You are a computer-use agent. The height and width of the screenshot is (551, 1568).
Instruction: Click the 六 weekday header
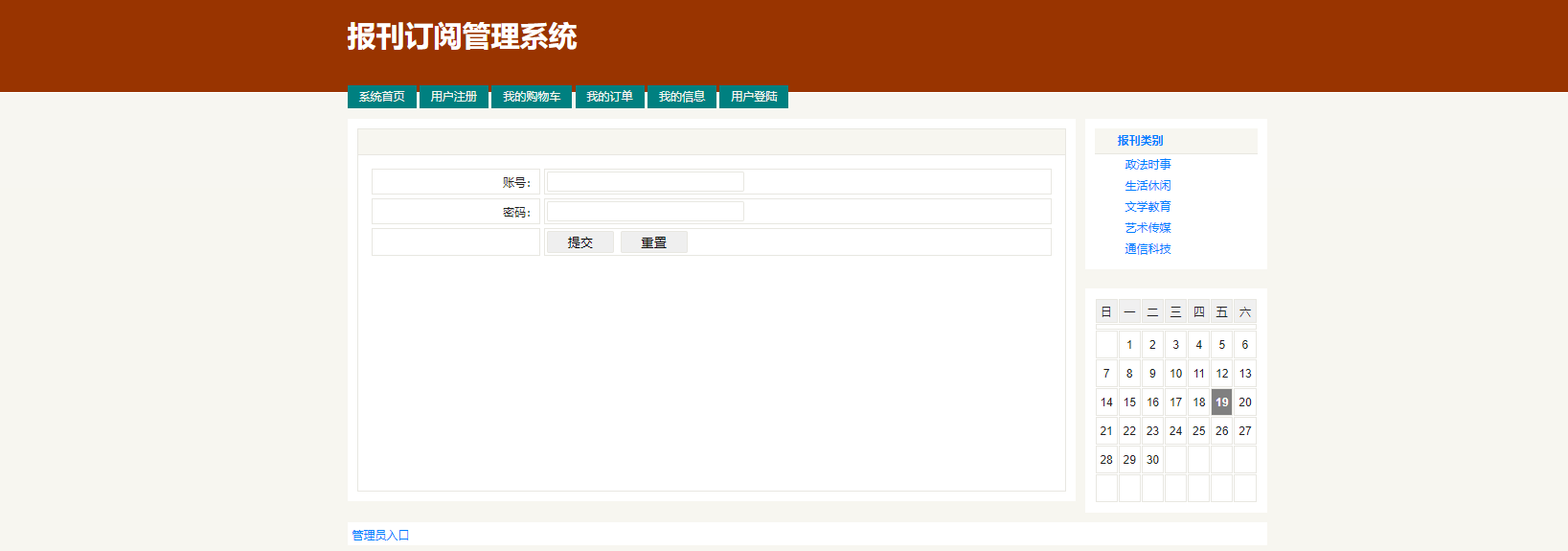[1245, 312]
